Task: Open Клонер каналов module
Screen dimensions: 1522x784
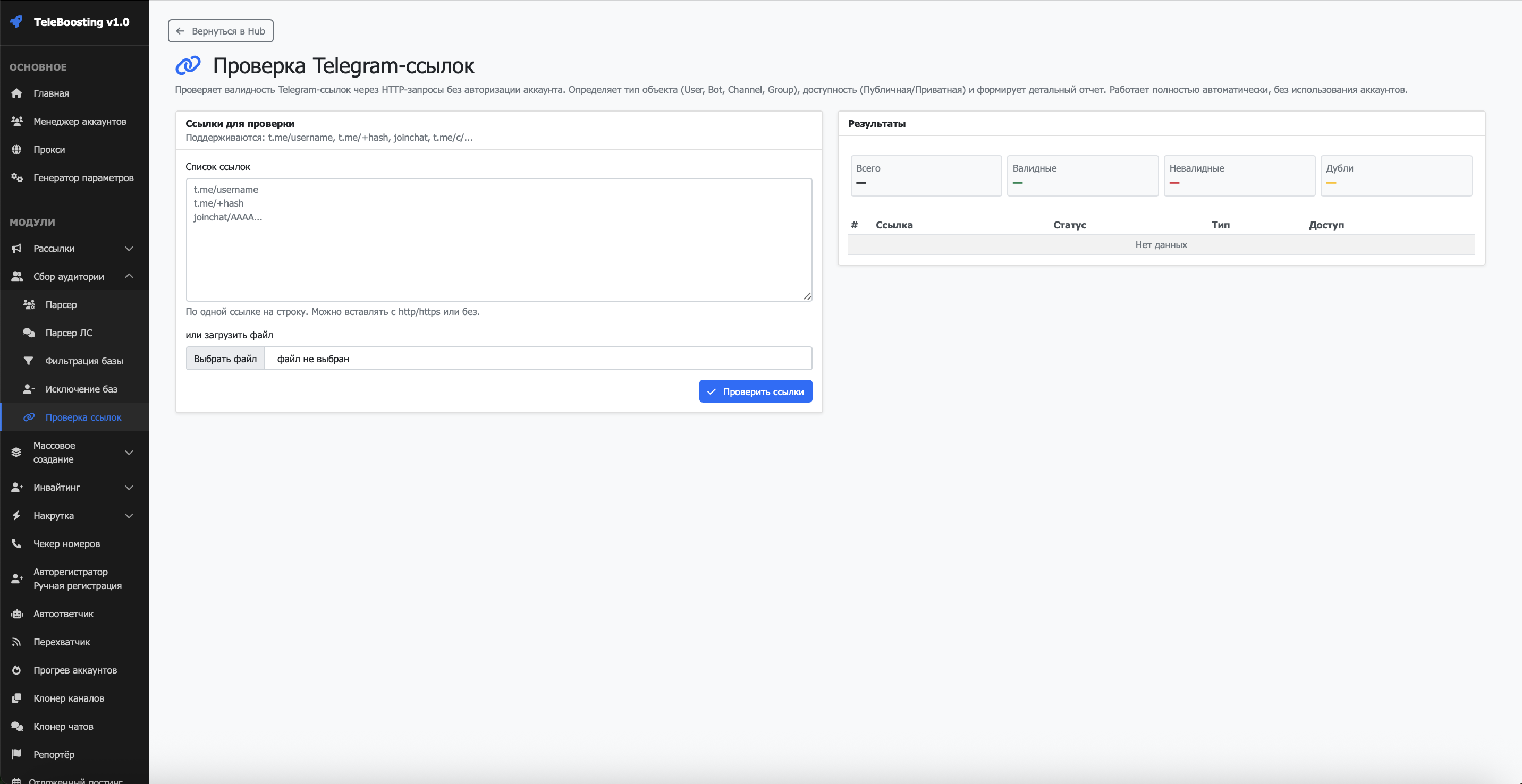Action: (x=69, y=698)
